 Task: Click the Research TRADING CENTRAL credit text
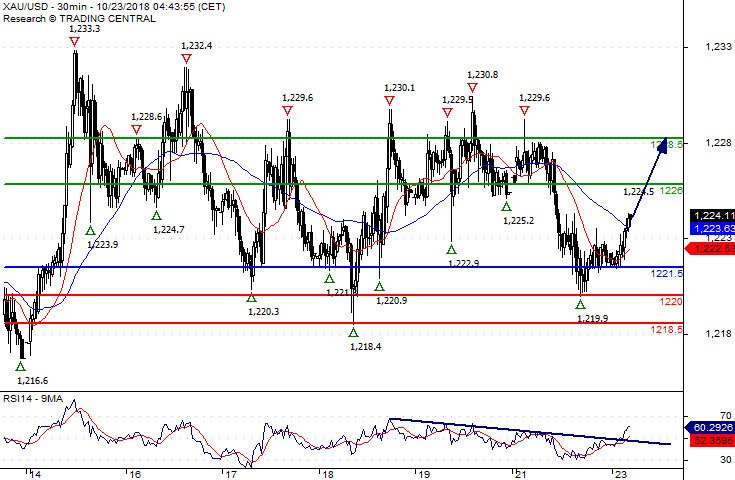coord(79,19)
